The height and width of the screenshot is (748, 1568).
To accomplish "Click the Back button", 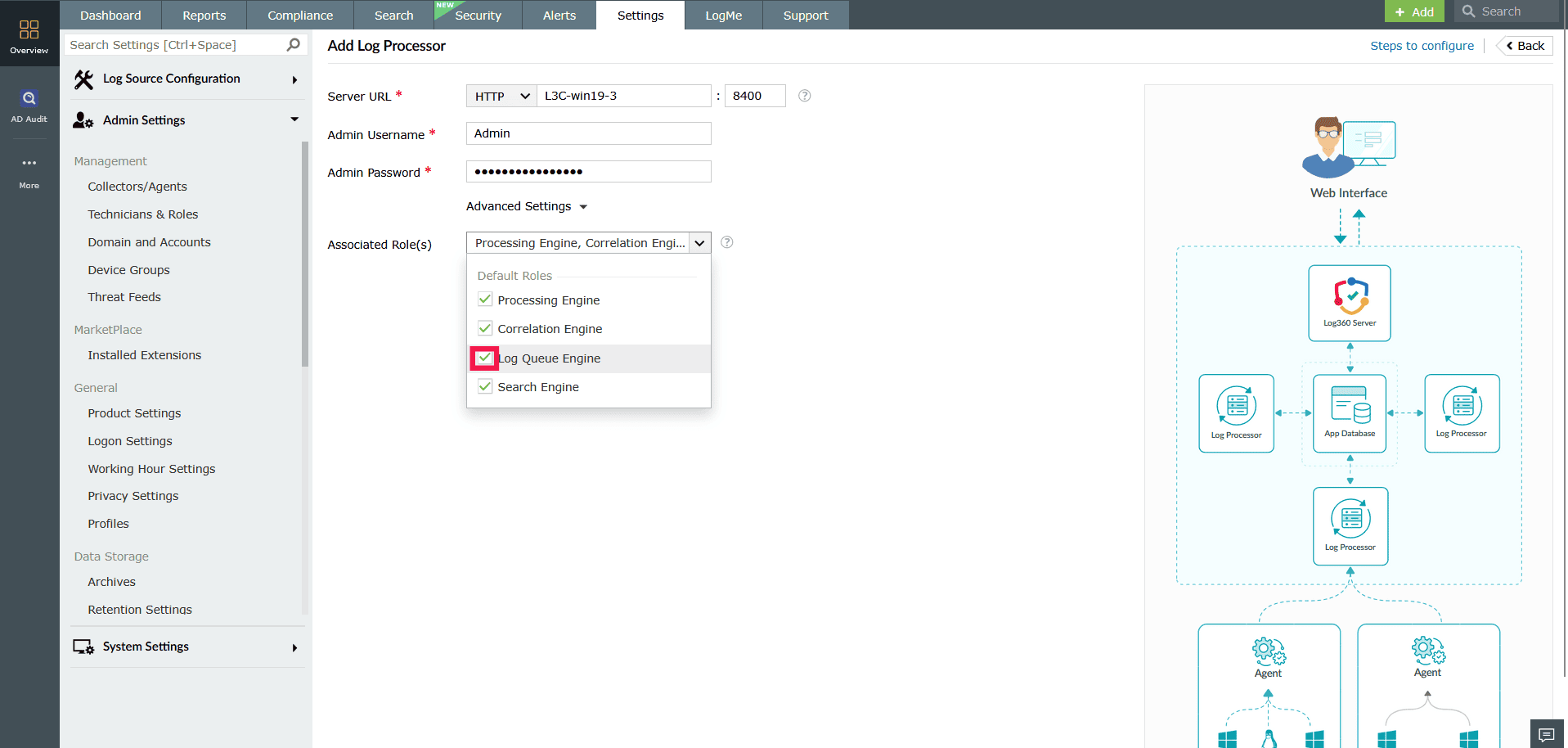I will [x=1525, y=46].
